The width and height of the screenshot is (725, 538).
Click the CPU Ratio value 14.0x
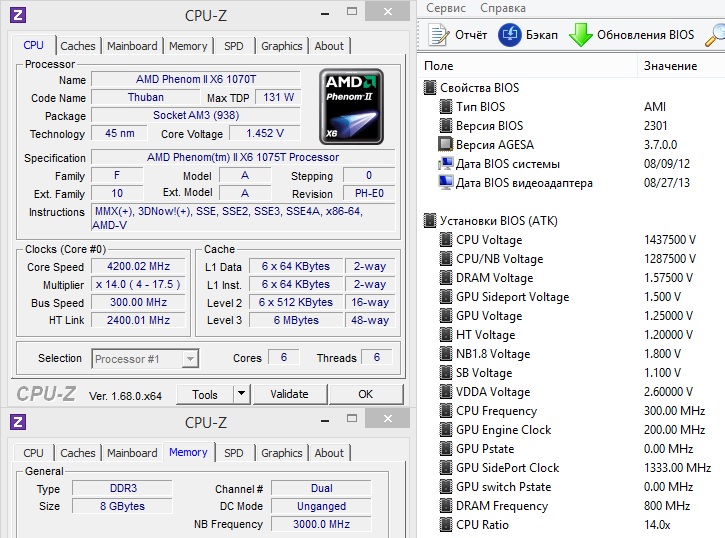point(657,525)
